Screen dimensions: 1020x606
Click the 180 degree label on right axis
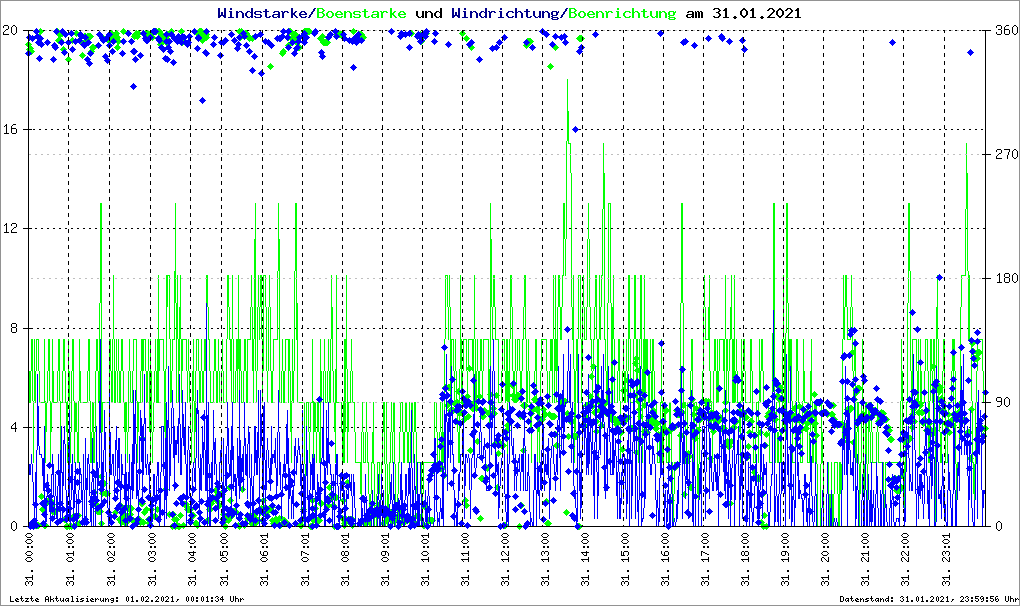[x=1003, y=279]
